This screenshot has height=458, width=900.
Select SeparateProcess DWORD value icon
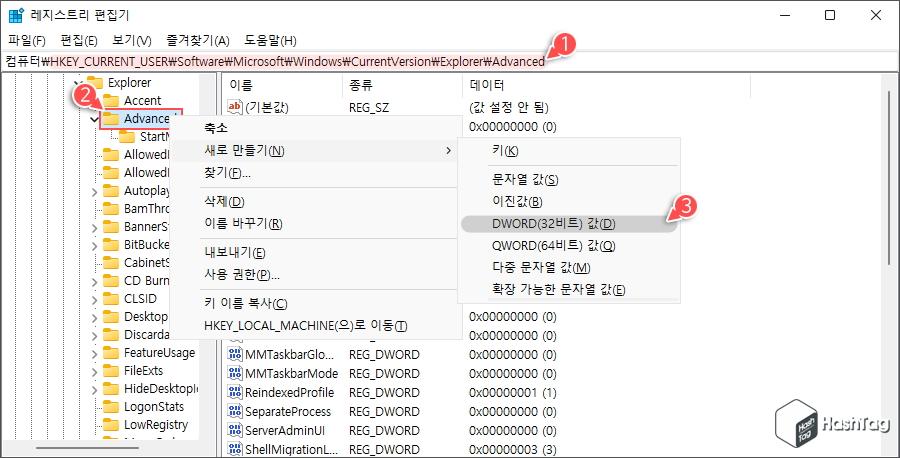(x=235, y=412)
